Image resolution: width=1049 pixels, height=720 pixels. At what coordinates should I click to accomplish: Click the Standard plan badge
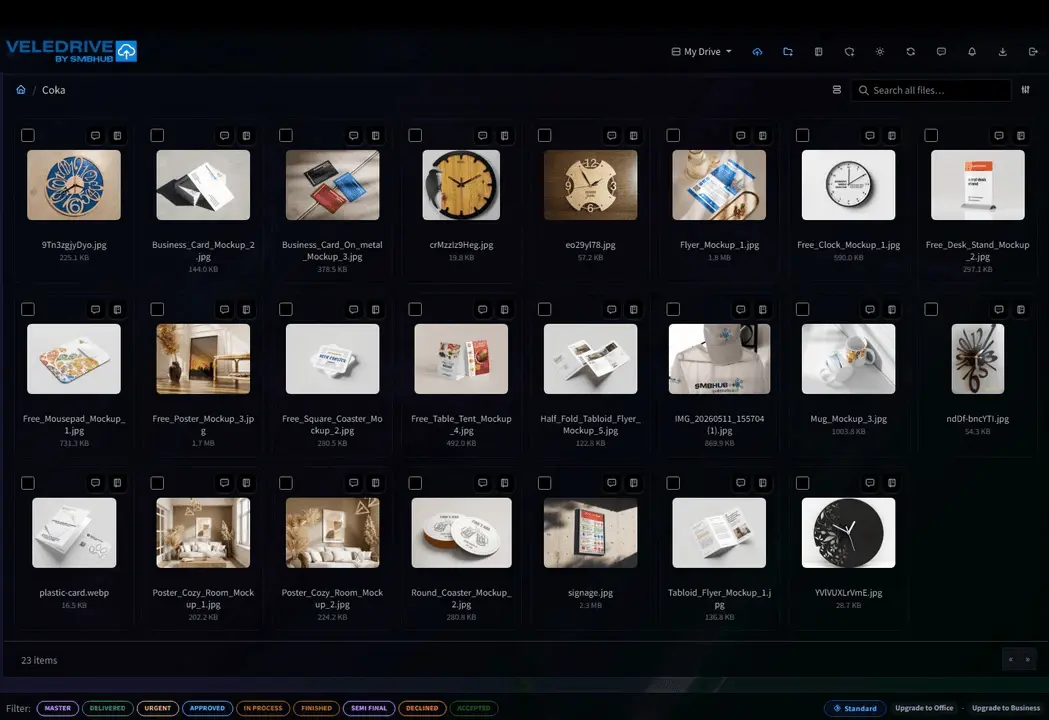click(x=855, y=708)
